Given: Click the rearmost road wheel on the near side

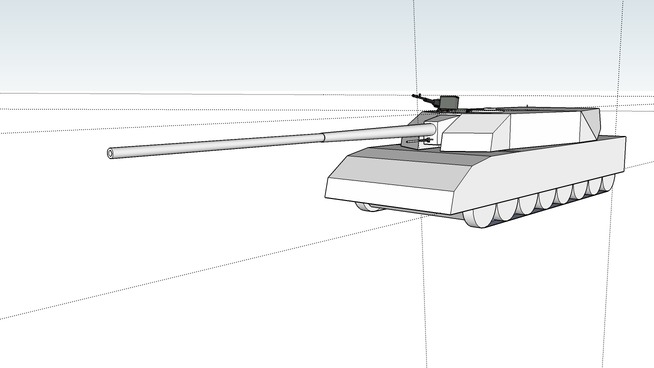Looking at the screenshot, I should (x=608, y=183).
